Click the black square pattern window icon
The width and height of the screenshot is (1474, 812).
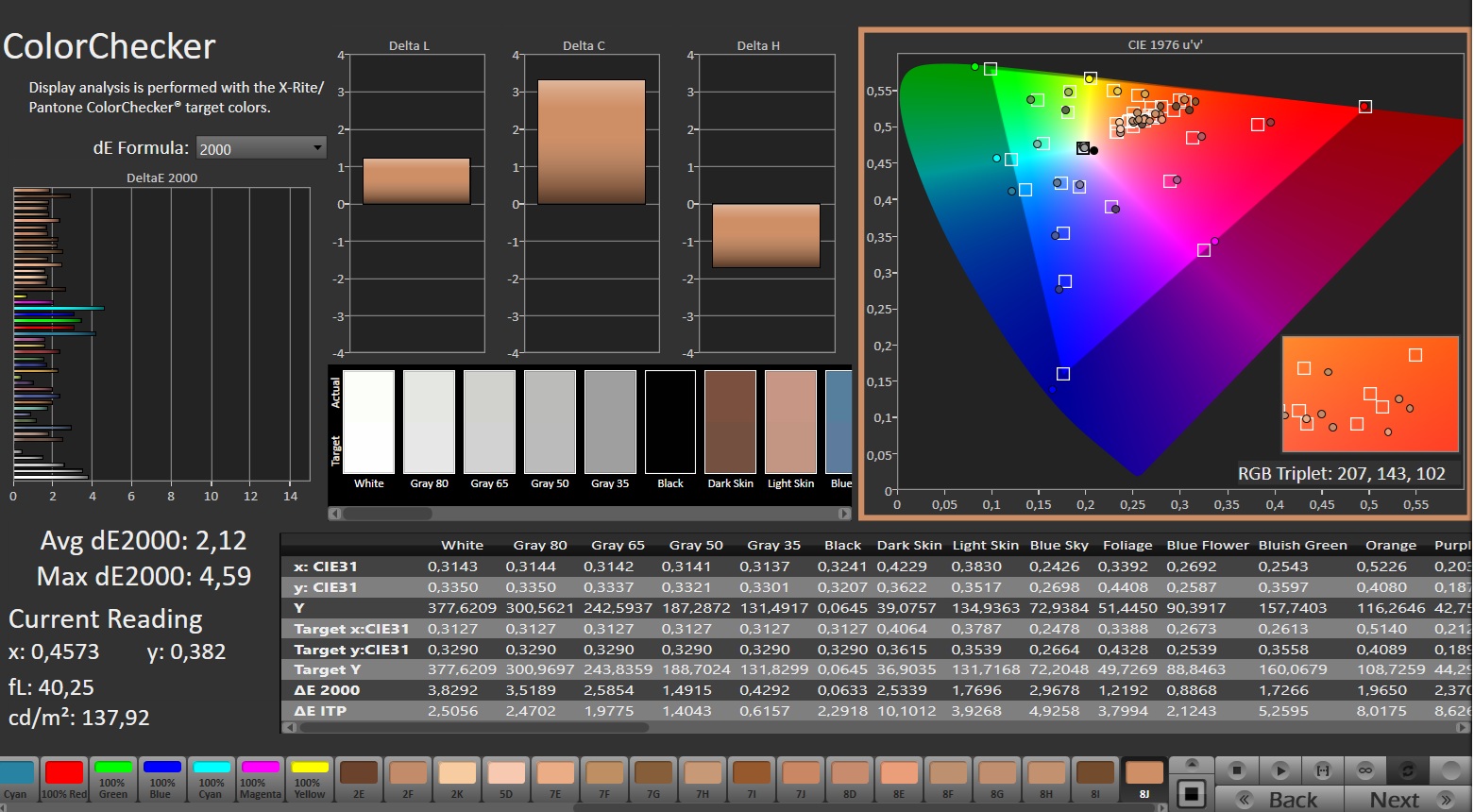click(1192, 794)
